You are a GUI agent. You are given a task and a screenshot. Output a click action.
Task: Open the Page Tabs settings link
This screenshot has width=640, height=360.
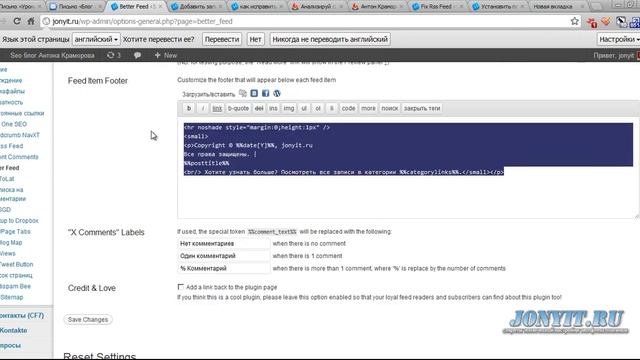16,231
